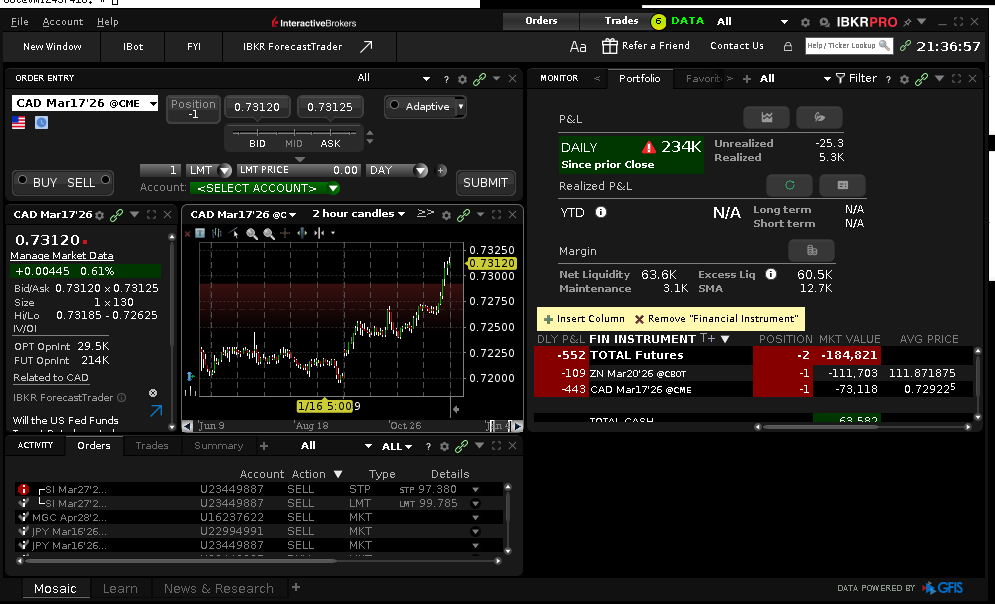Click the Margin building icon button
The height and width of the screenshot is (604, 995).
(x=812, y=251)
